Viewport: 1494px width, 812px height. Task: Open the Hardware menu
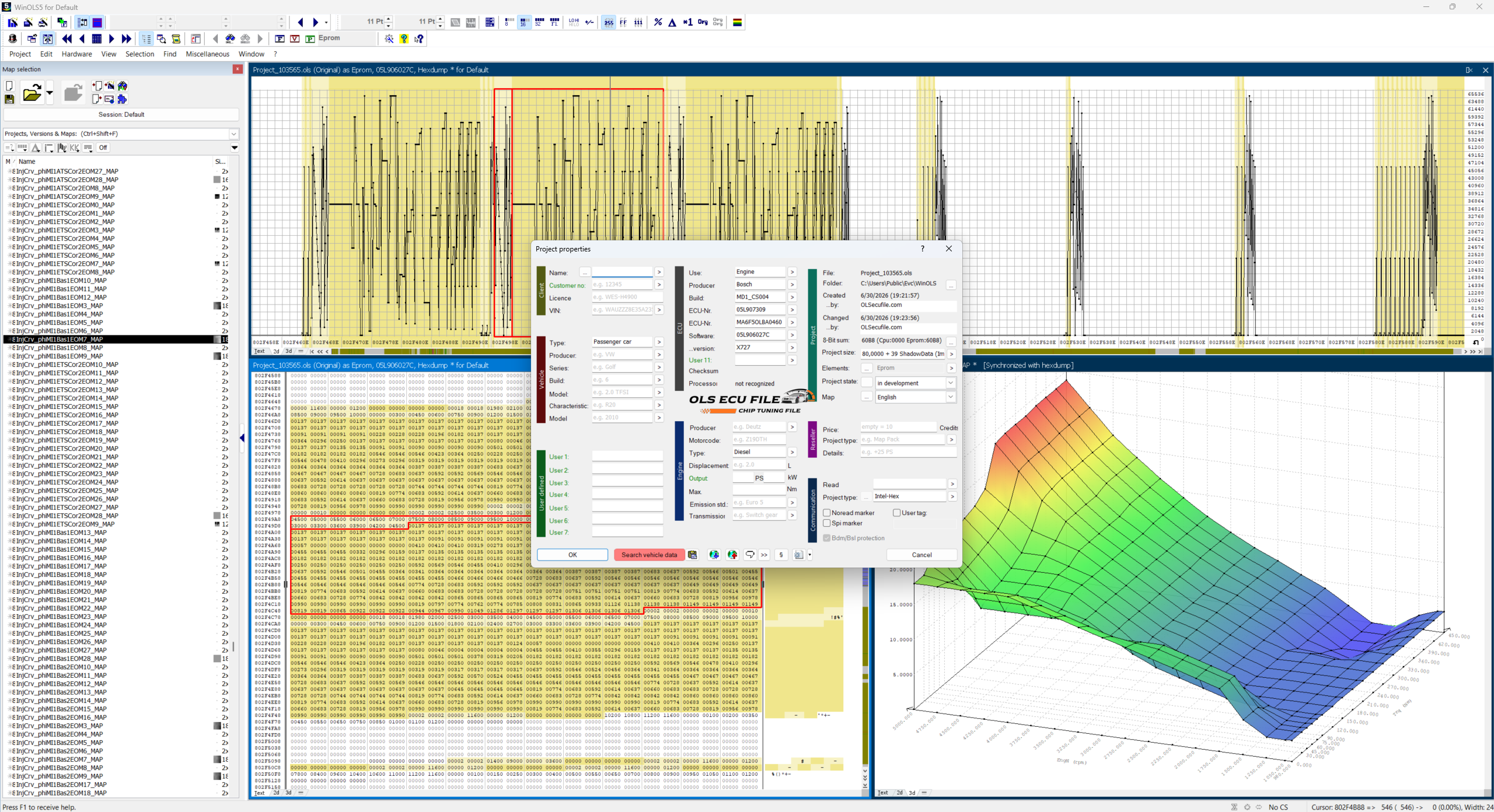point(76,54)
